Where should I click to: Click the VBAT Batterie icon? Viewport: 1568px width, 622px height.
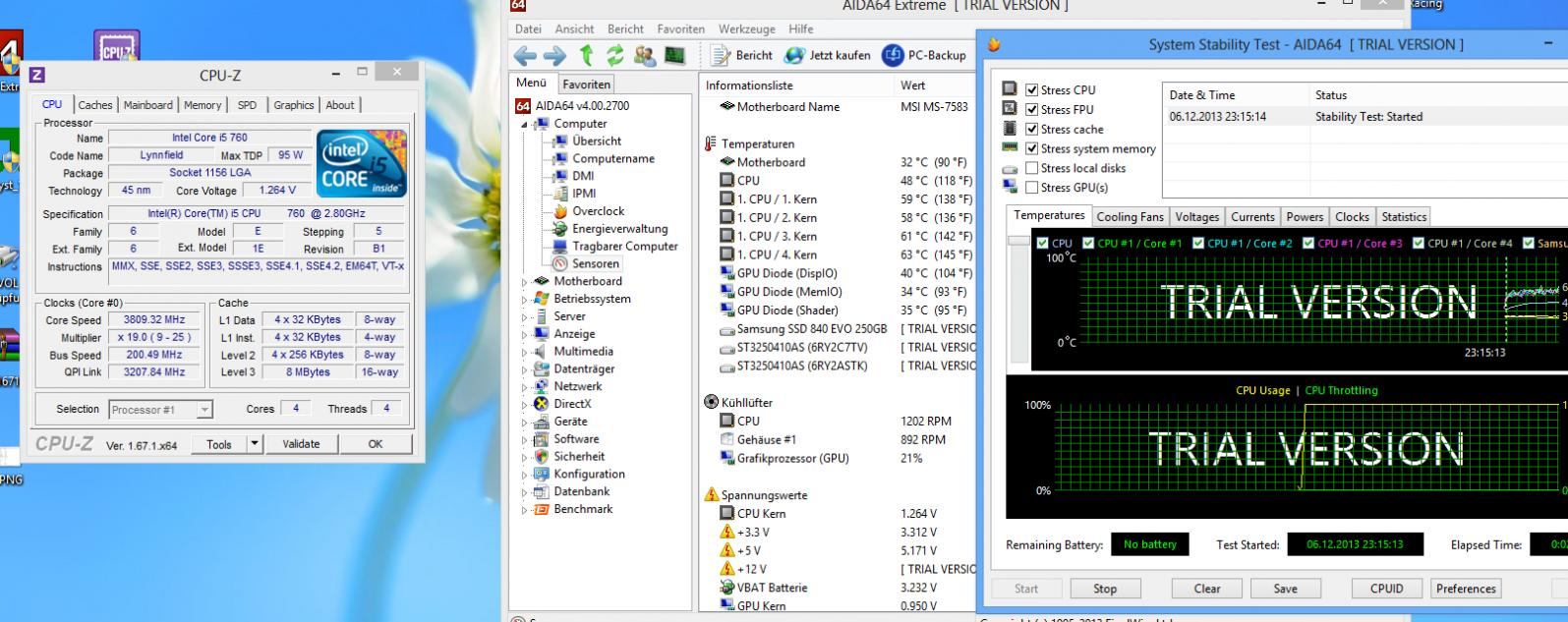click(x=727, y=588)
